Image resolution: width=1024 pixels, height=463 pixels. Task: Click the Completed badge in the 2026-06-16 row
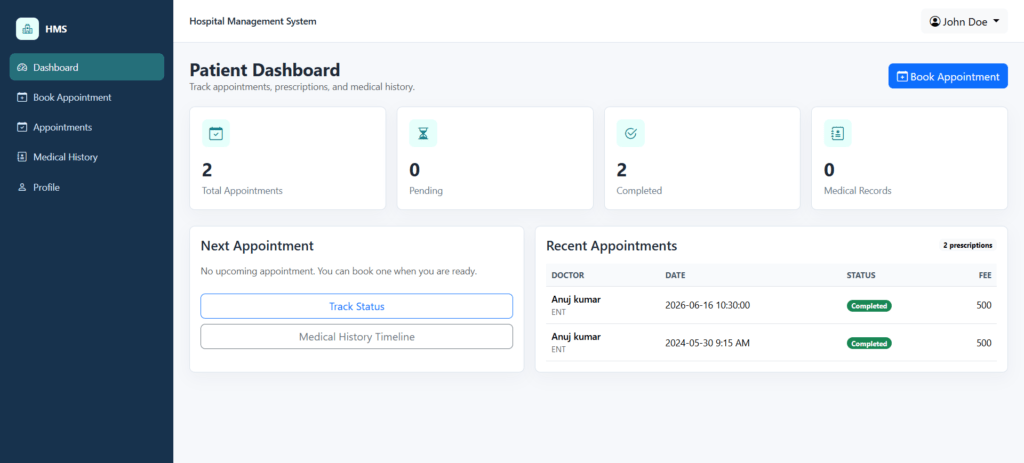click(x=869, y=306)
